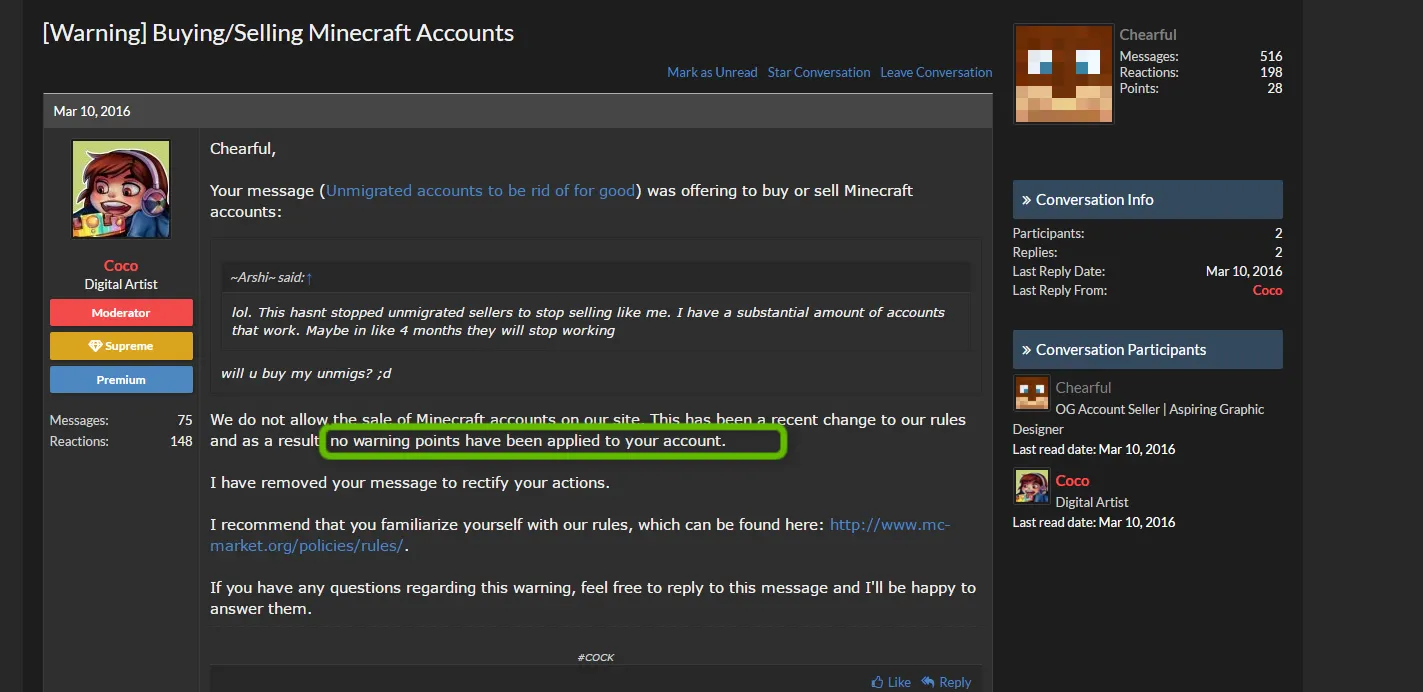The height and width of the screenshot is (692, 1423).
Task: Click Chearful's small avatar in participants list
Action: tap(1031, 393)
